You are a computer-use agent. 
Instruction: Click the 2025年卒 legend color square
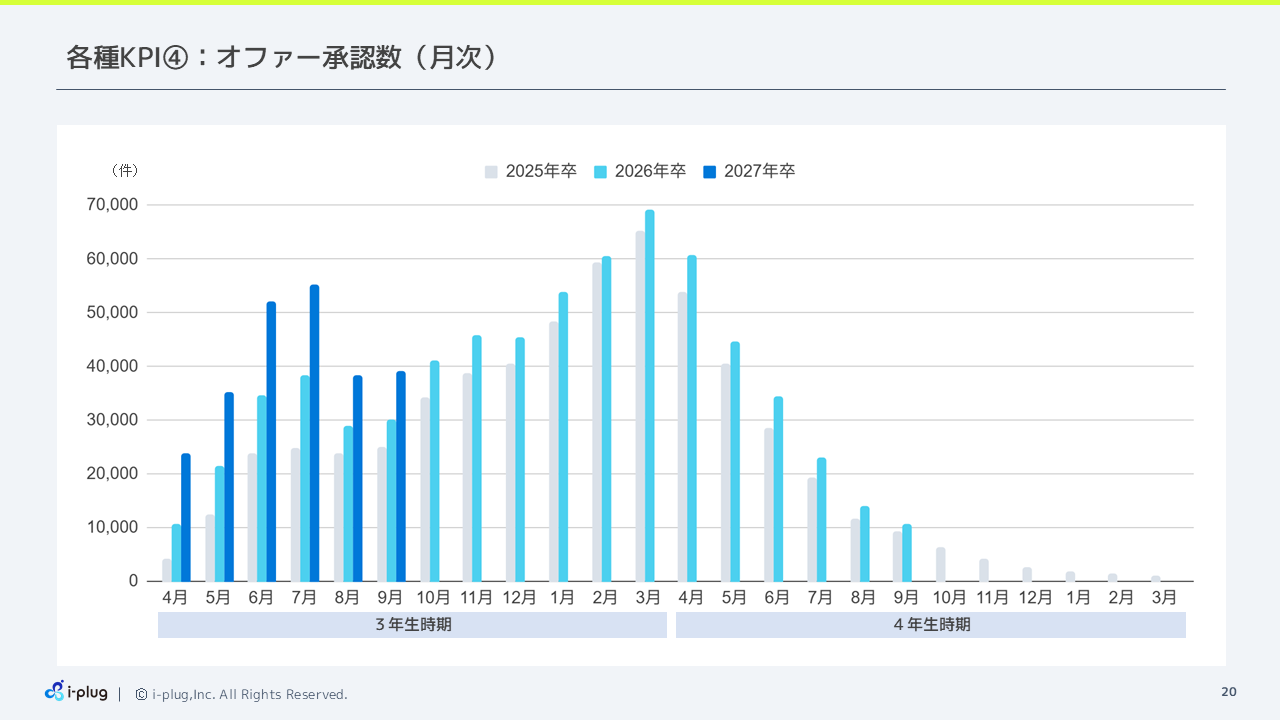click(x=491, y=171)
